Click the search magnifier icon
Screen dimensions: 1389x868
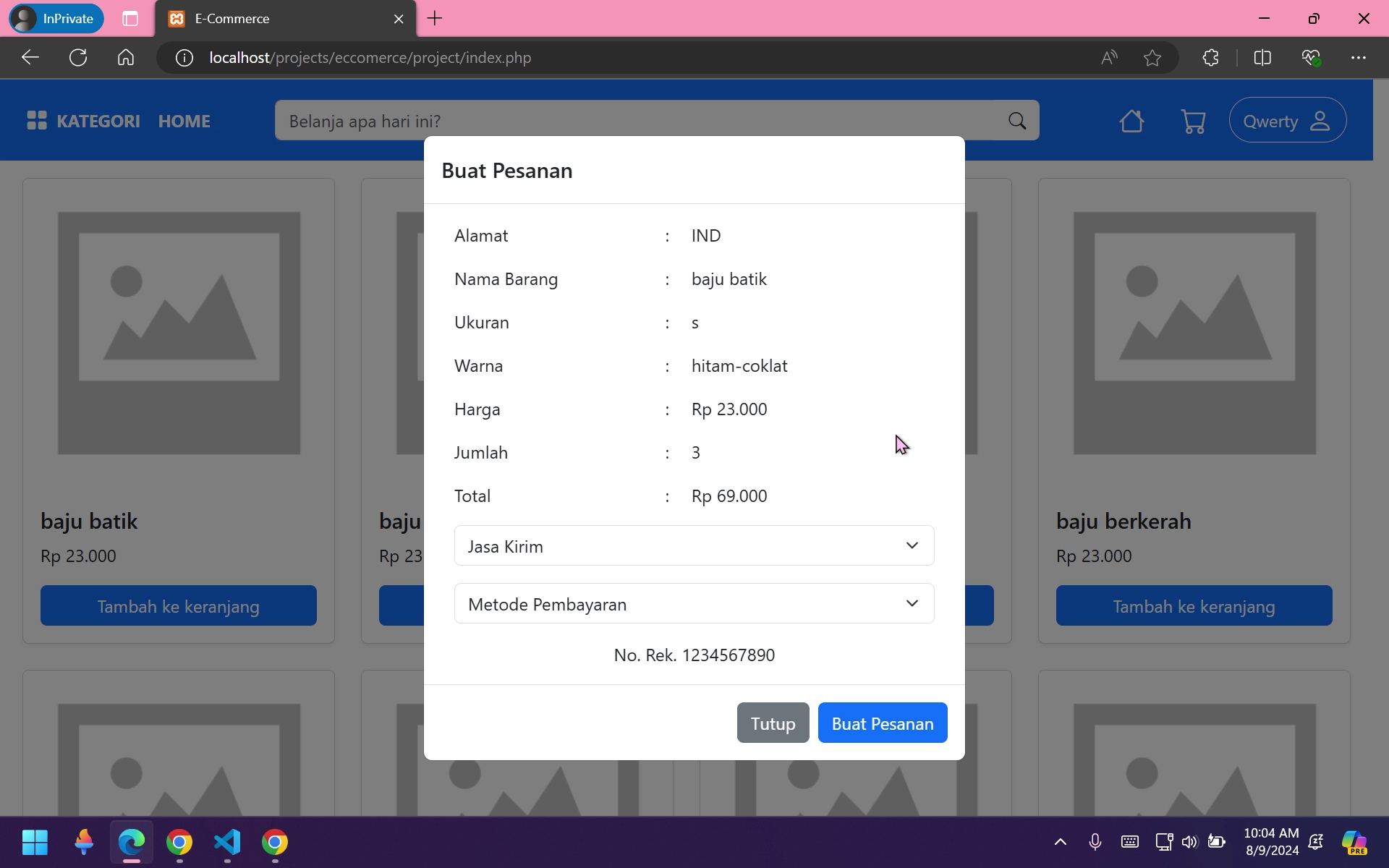(1017, 121)
